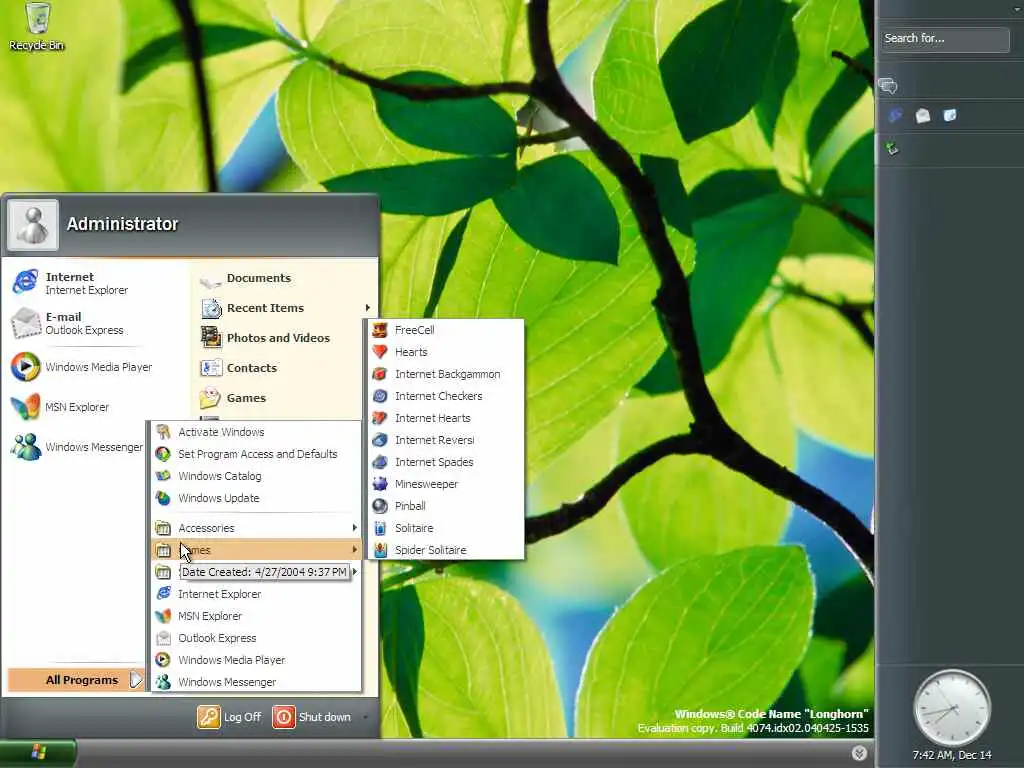This screenshot has height=768, width=1024.
Task: Open Windows Messenger in All Programs list
Action: 256,682
